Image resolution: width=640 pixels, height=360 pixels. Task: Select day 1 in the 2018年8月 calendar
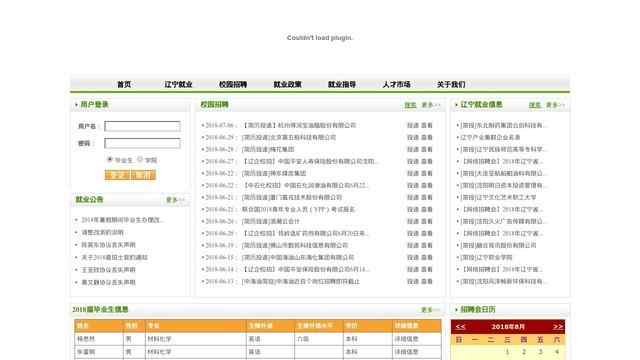coord(507,352)
